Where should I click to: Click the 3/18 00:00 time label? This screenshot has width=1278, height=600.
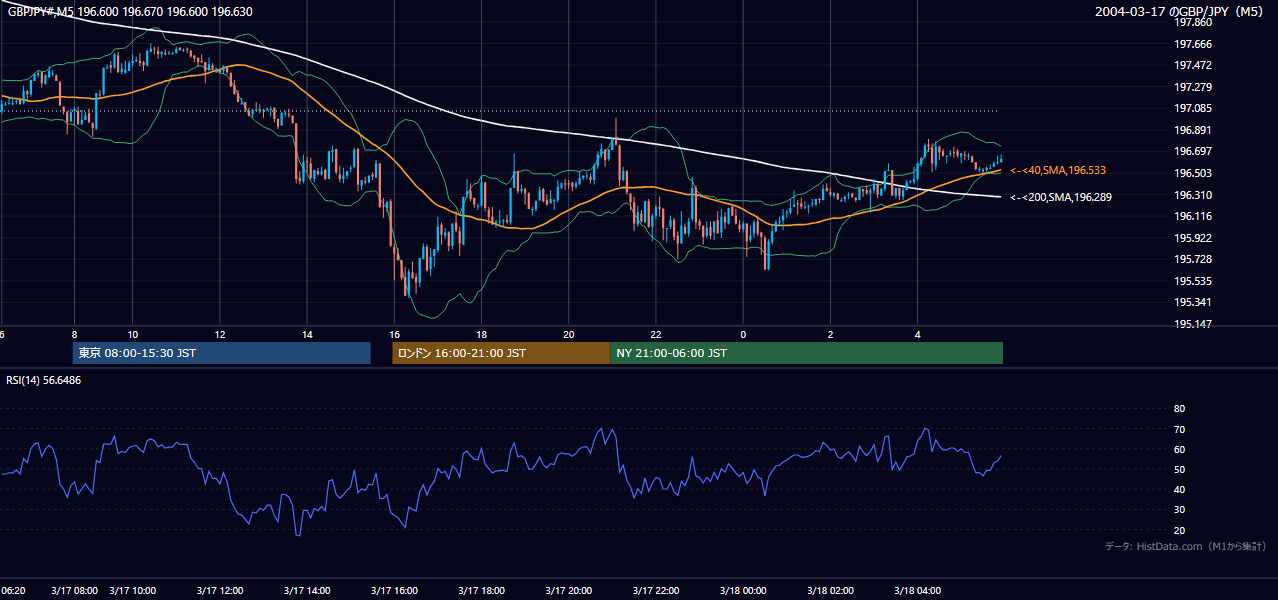(743, 590)
